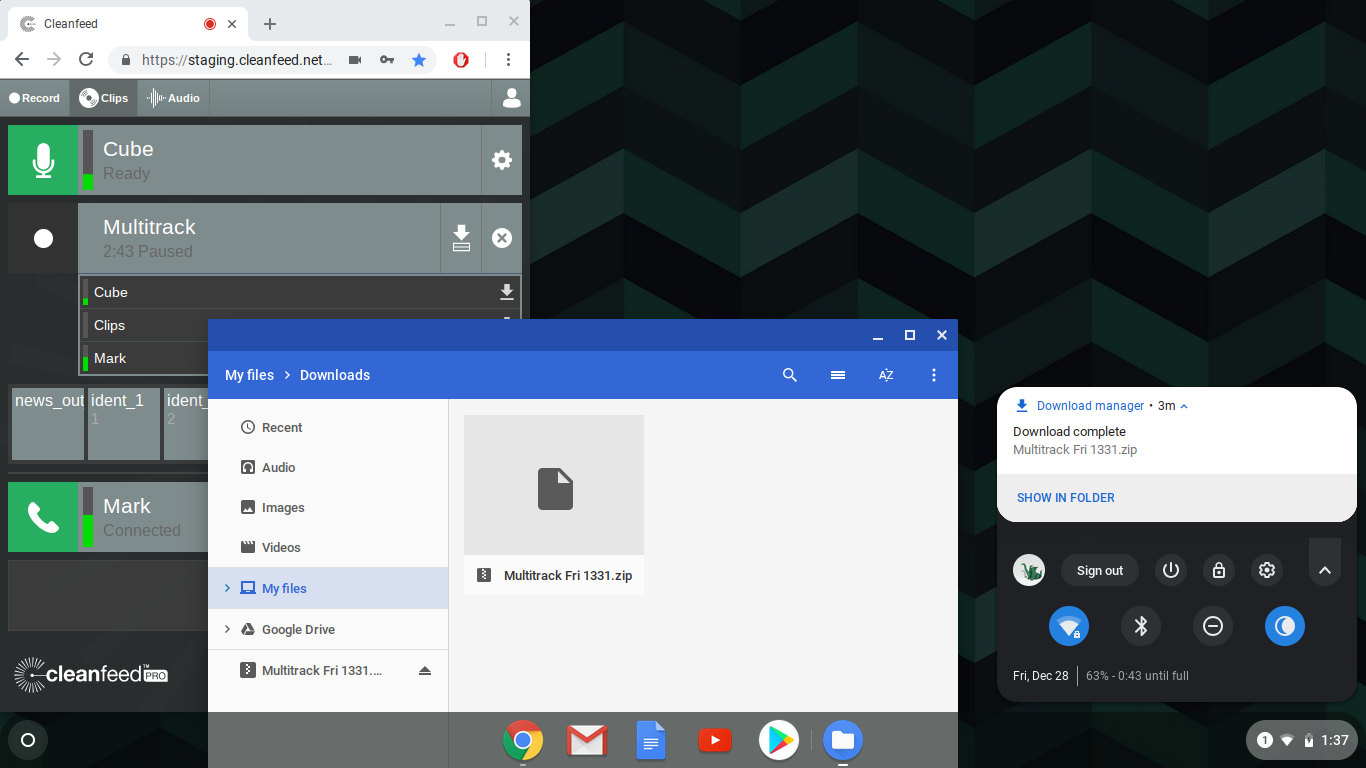Eject the mounted Multitrack zip archive
The image size is (1366, 768).
pyautogui.click(x=425, y=671)
